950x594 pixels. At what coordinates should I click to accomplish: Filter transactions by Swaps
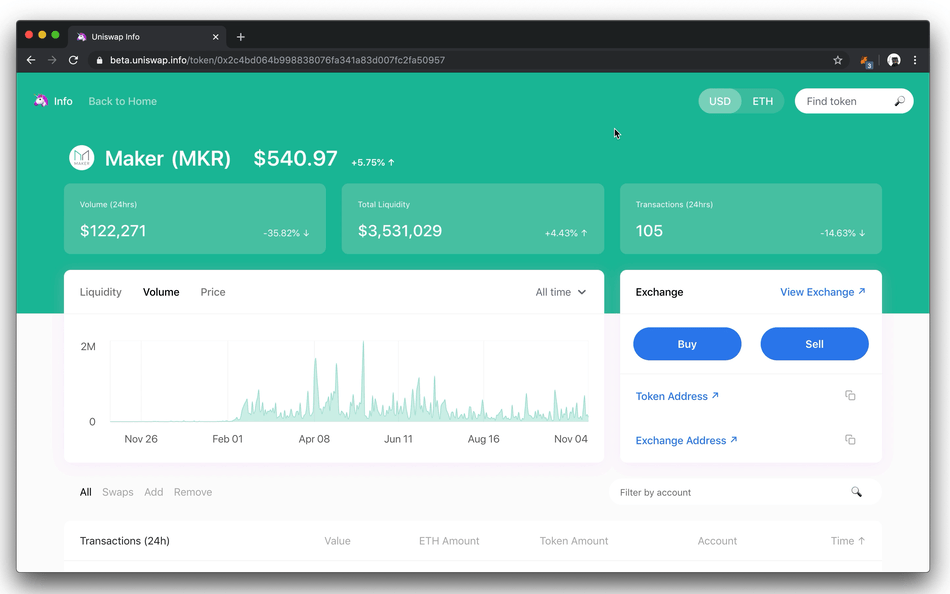[118, 492]
